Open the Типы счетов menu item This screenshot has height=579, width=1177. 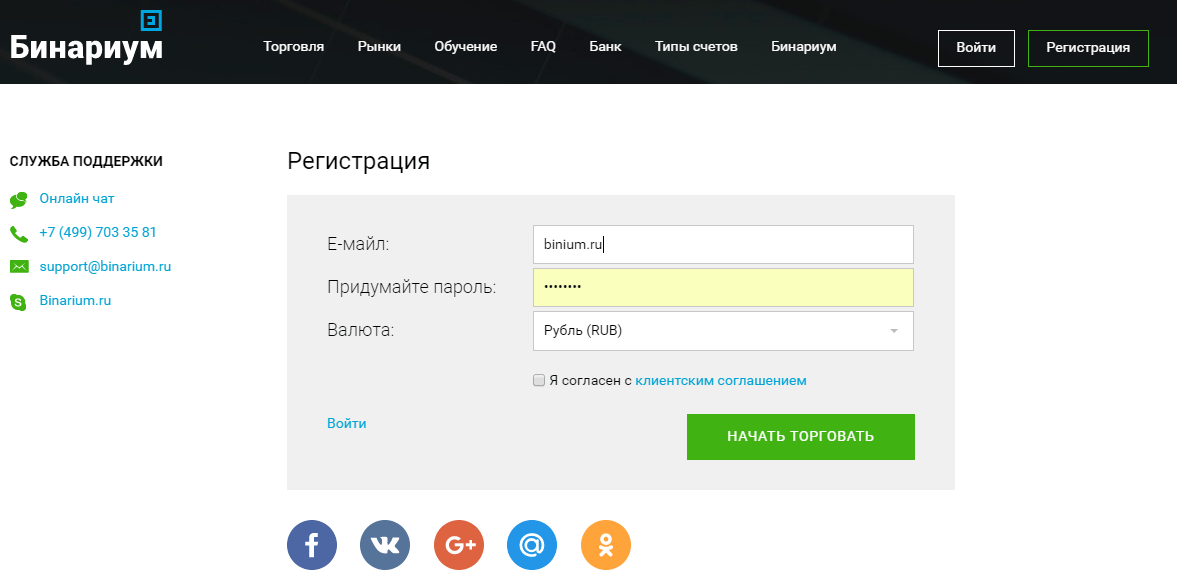point(696,47)
